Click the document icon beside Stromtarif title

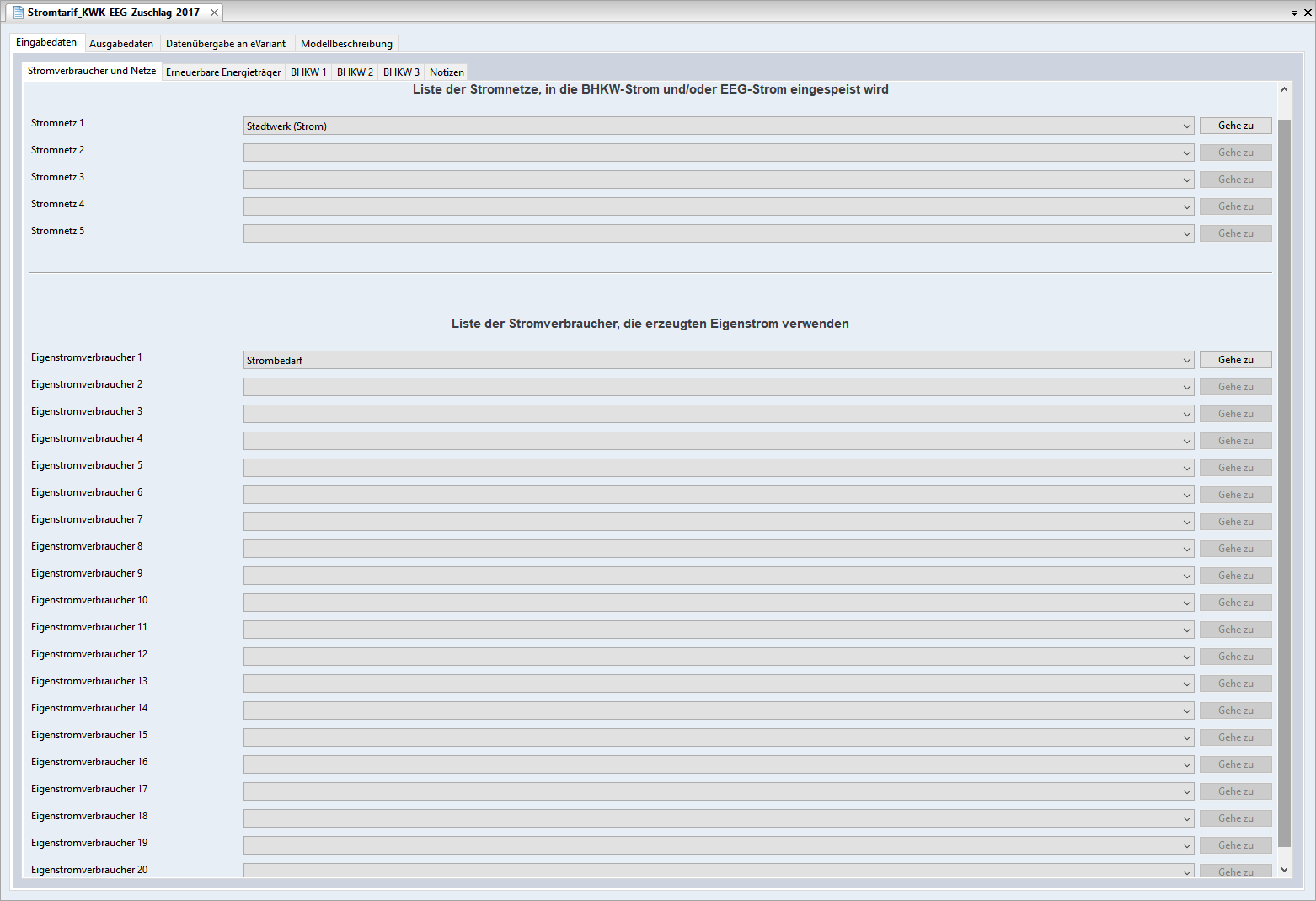pyautogui.click(x=18, y=13)
